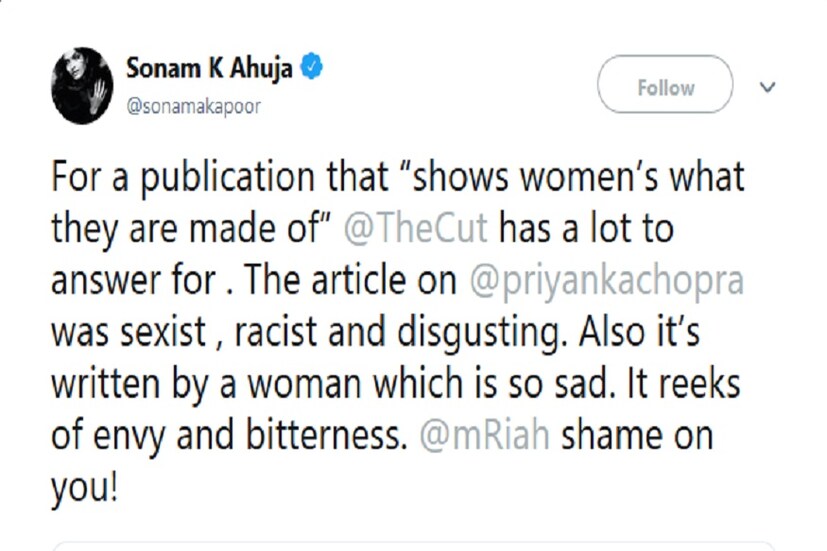Click the words "has a lot to"
The height and width of the screenshot is (551, 827).
click(585, 229)
